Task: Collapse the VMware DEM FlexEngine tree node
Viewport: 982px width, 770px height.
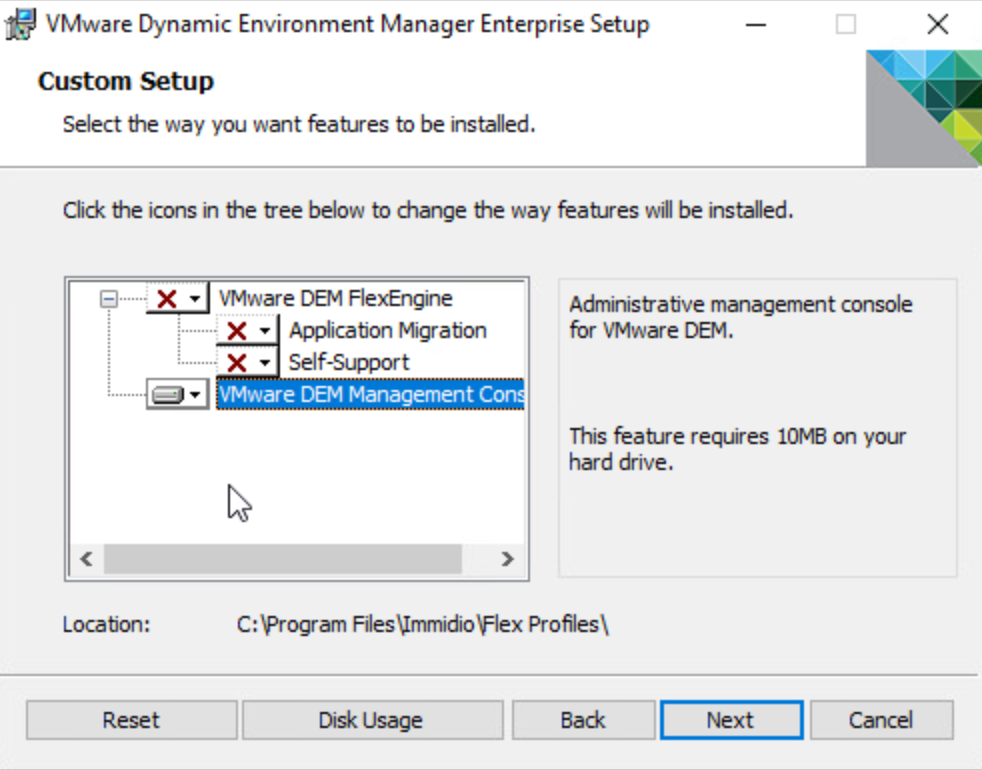Action: 109,298
